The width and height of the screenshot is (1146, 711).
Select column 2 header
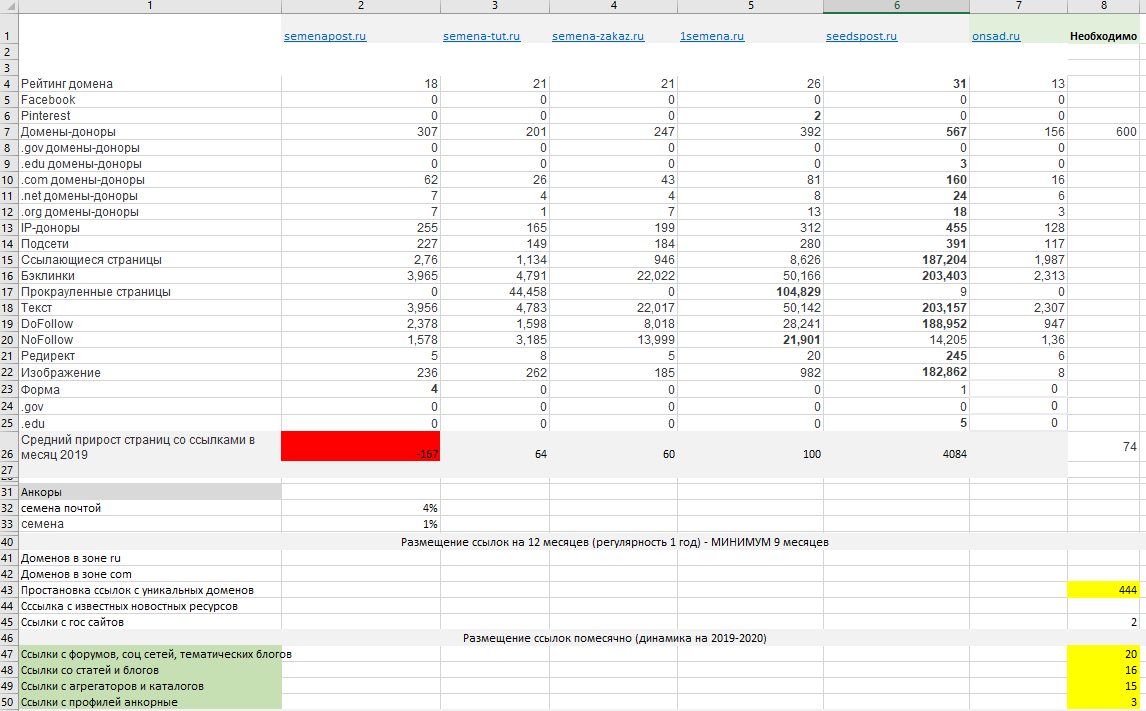click(x=360, y=6)
